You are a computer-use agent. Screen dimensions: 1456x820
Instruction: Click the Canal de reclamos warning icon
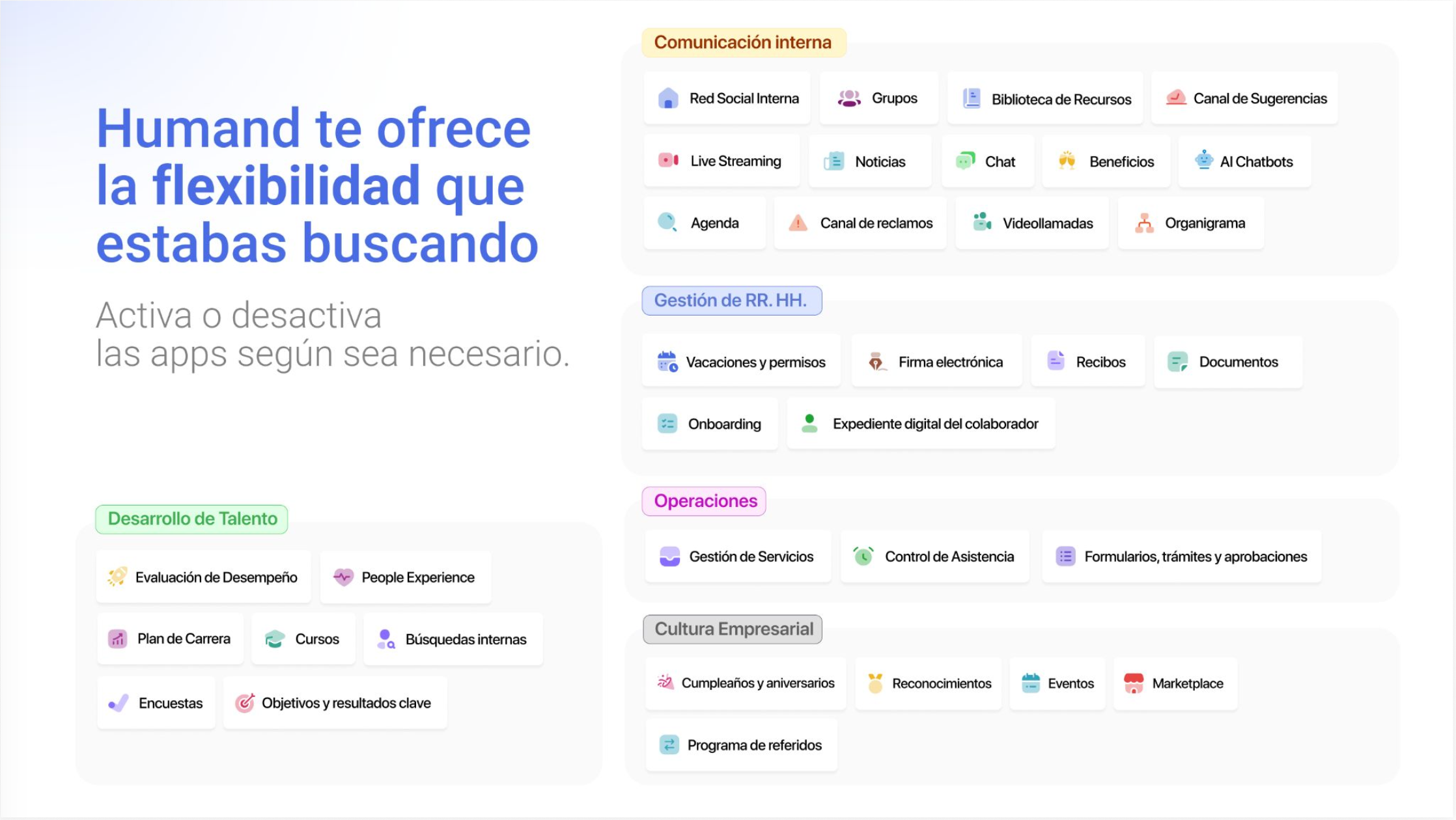(798, 223)
